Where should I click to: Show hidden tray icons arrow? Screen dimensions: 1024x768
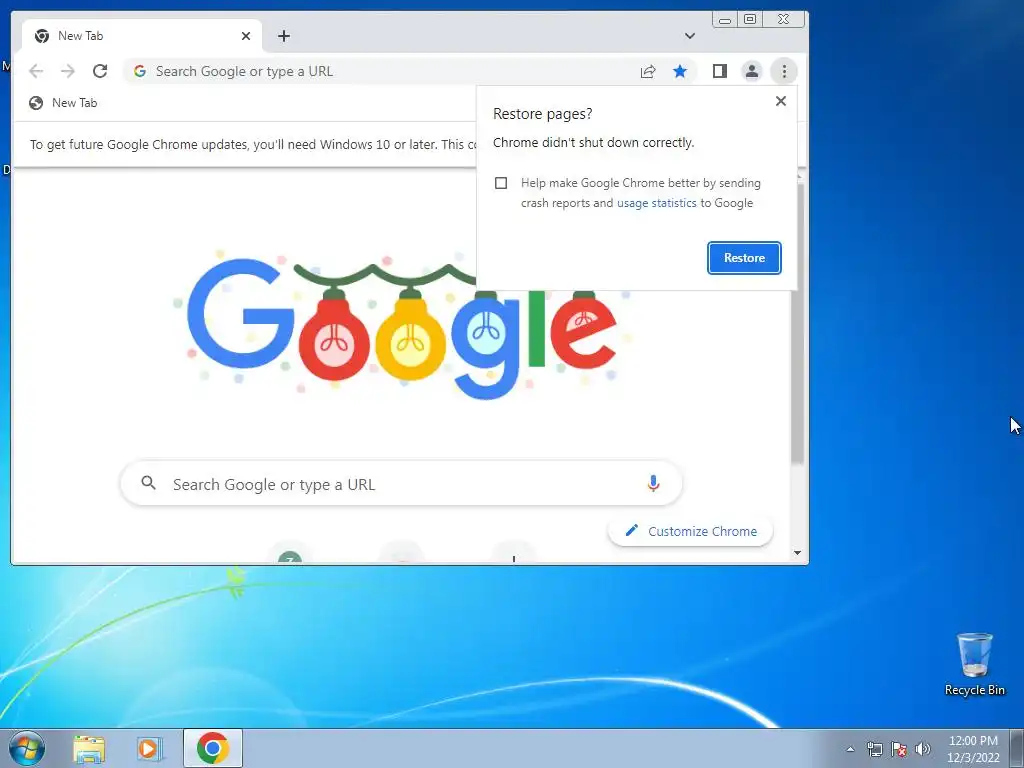pos(850,749)
